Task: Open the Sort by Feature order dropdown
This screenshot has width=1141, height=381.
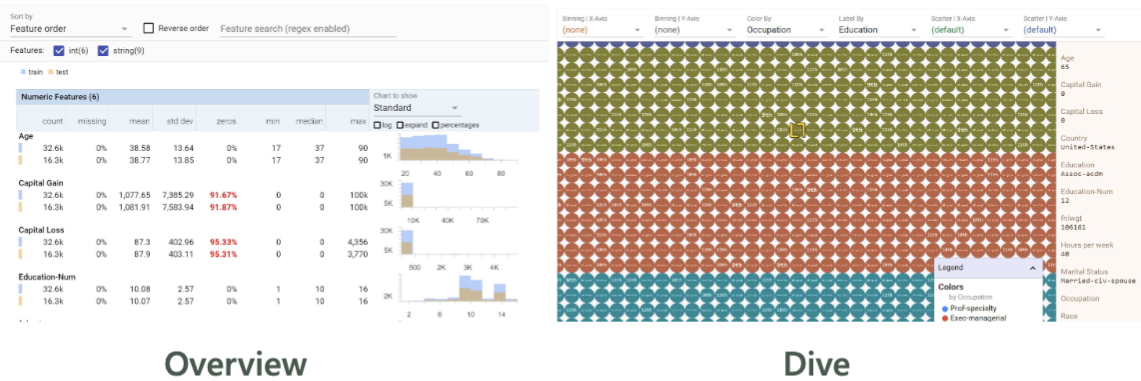Action: [70, 29]
